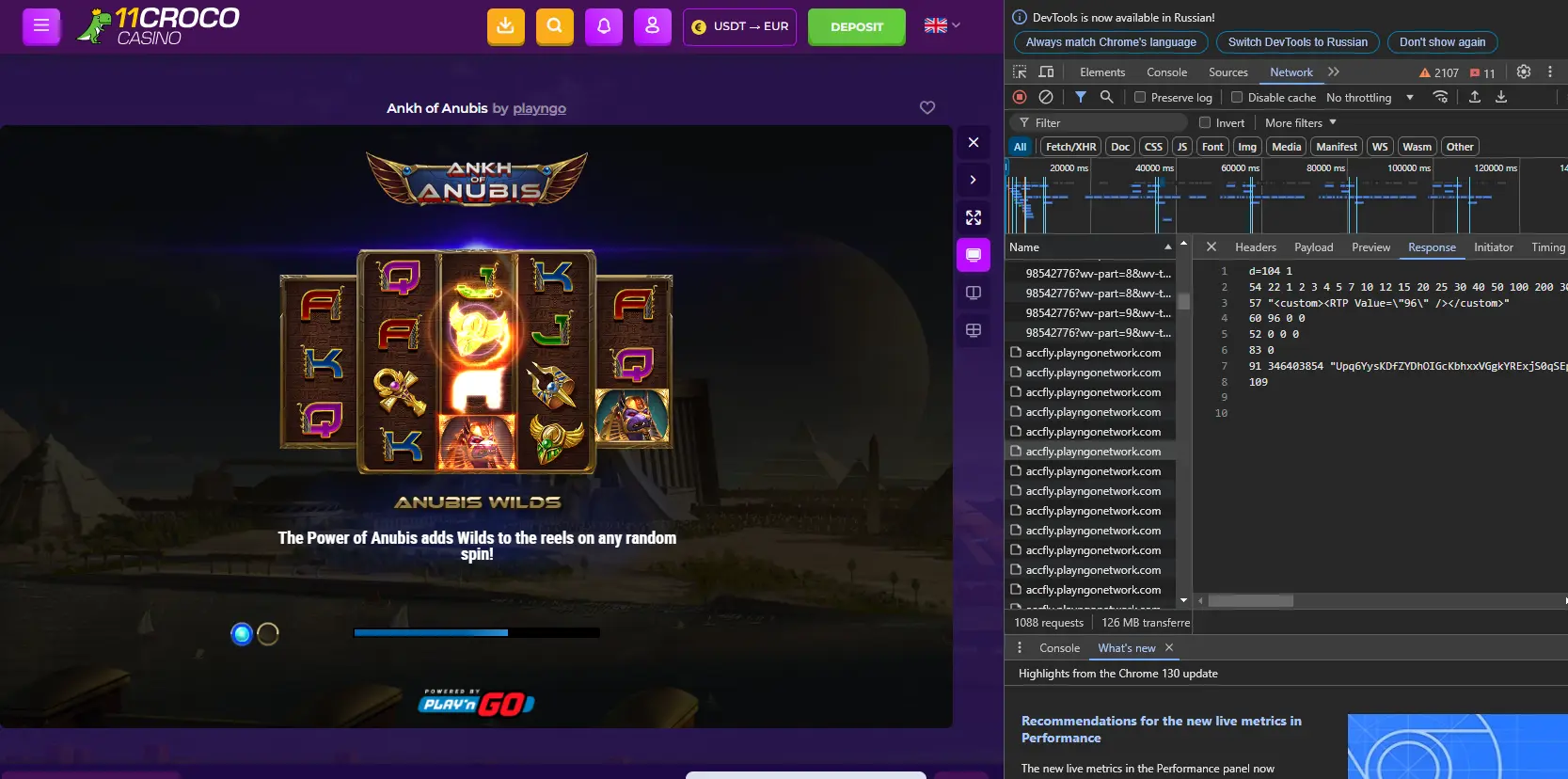This screenshot has height=779, width=1568.
Task: Open the notifications bell
Action: (x=604, y=26)
